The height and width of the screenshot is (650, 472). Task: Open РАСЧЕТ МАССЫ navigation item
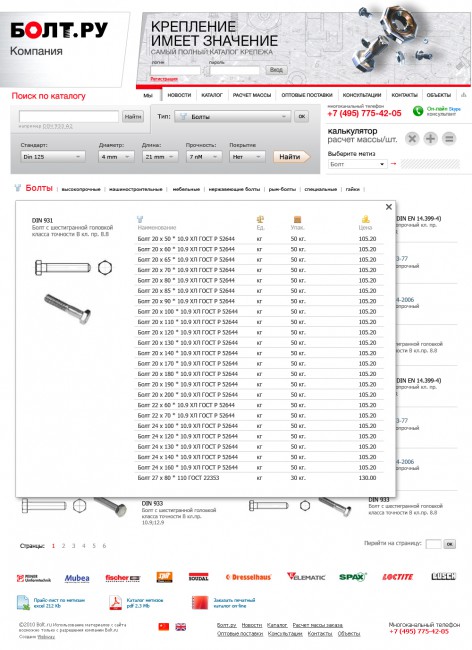[252, 95]
